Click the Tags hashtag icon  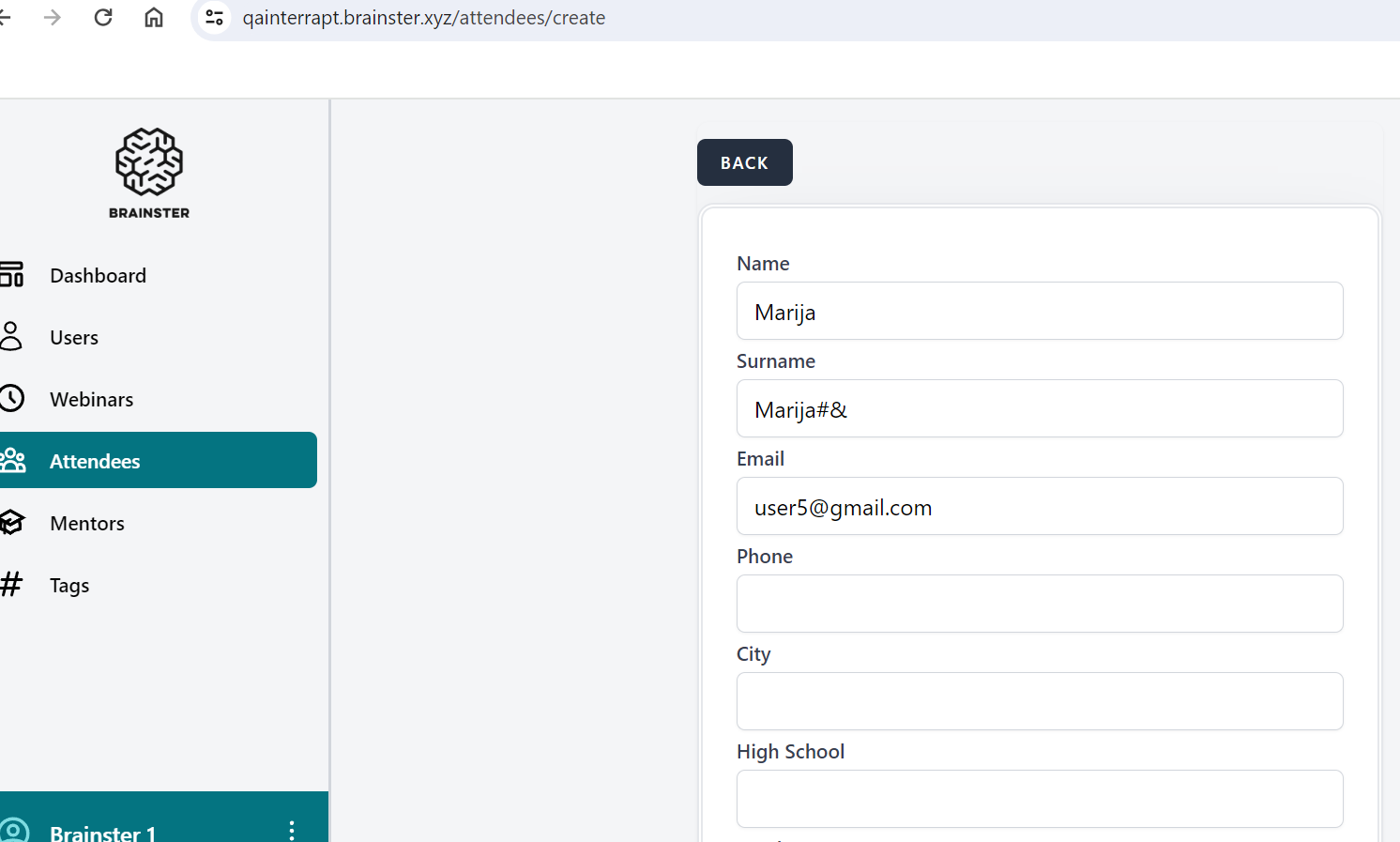(x=11, y=585)
